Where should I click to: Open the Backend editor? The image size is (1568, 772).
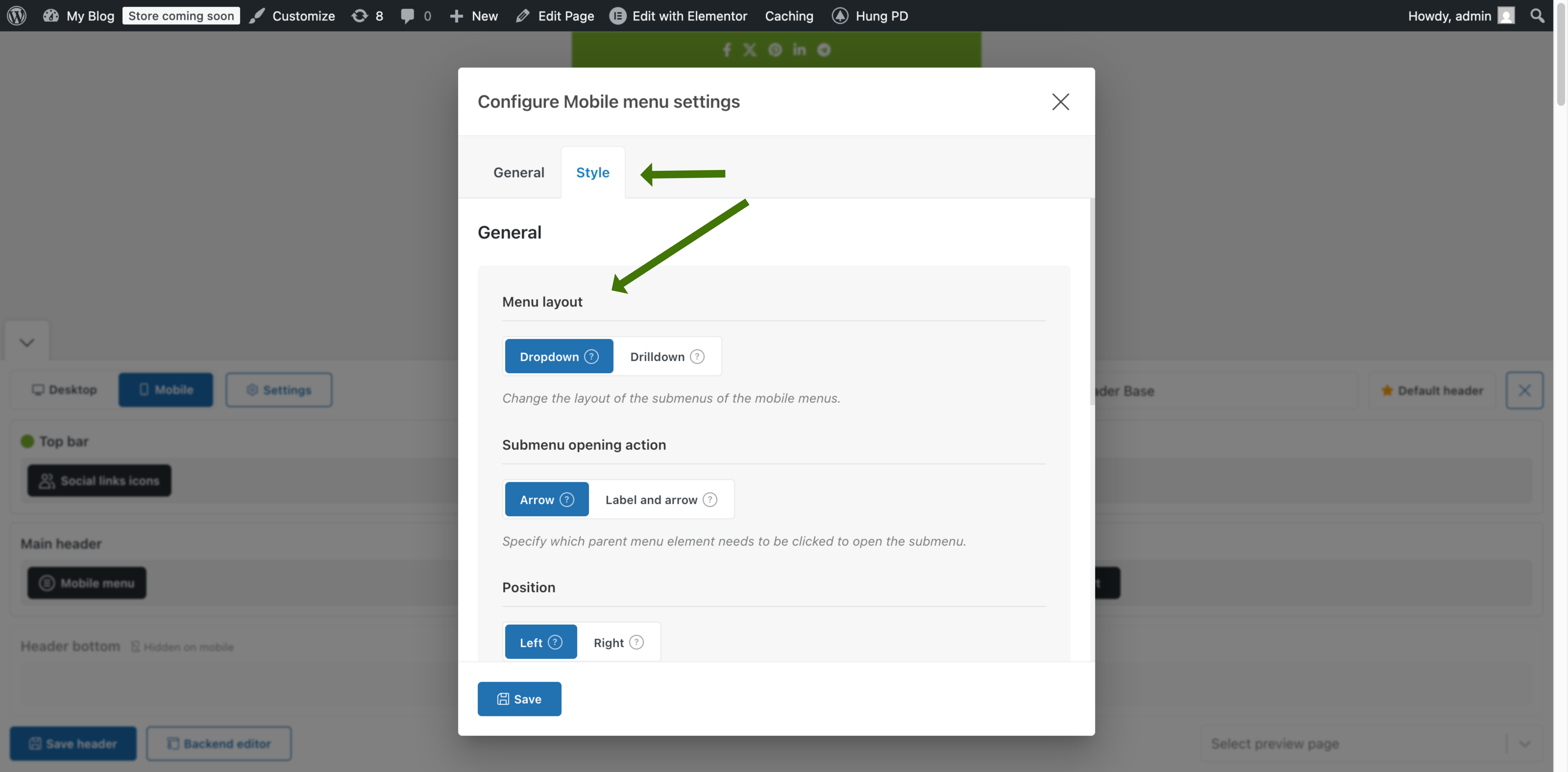(x=219, y=743)
